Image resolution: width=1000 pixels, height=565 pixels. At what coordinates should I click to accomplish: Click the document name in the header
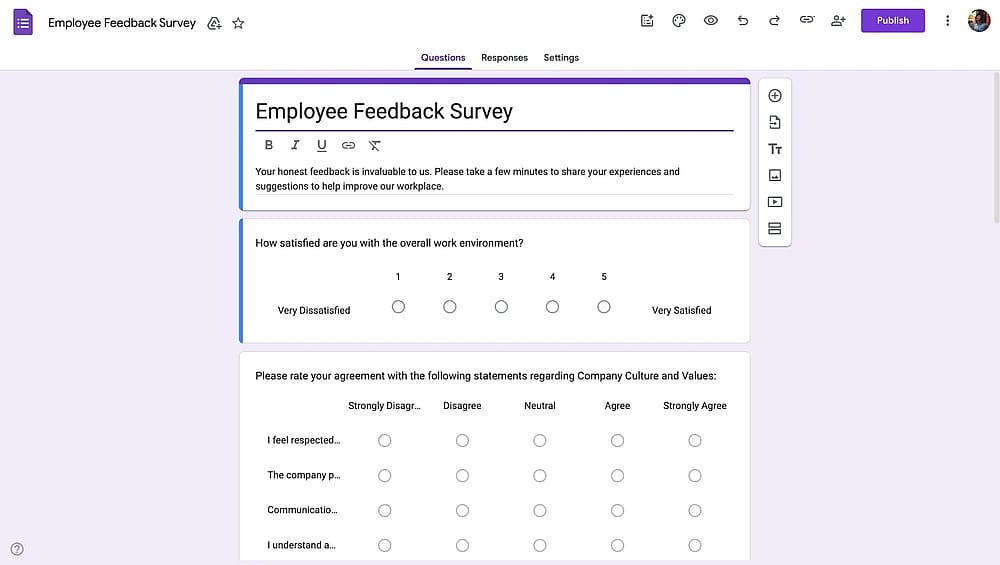click(x=122, y=23)
